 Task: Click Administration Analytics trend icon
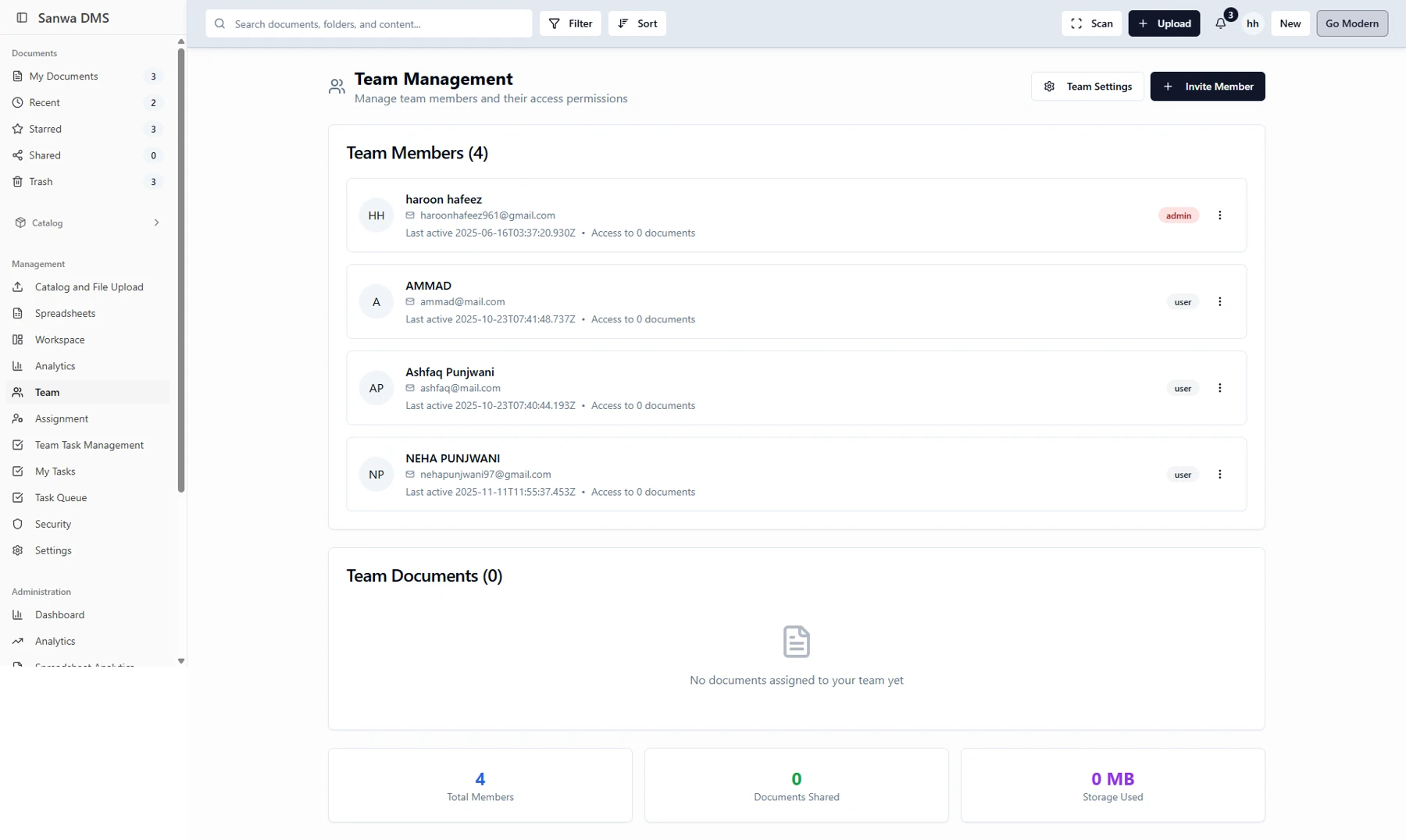click(17, 641)
